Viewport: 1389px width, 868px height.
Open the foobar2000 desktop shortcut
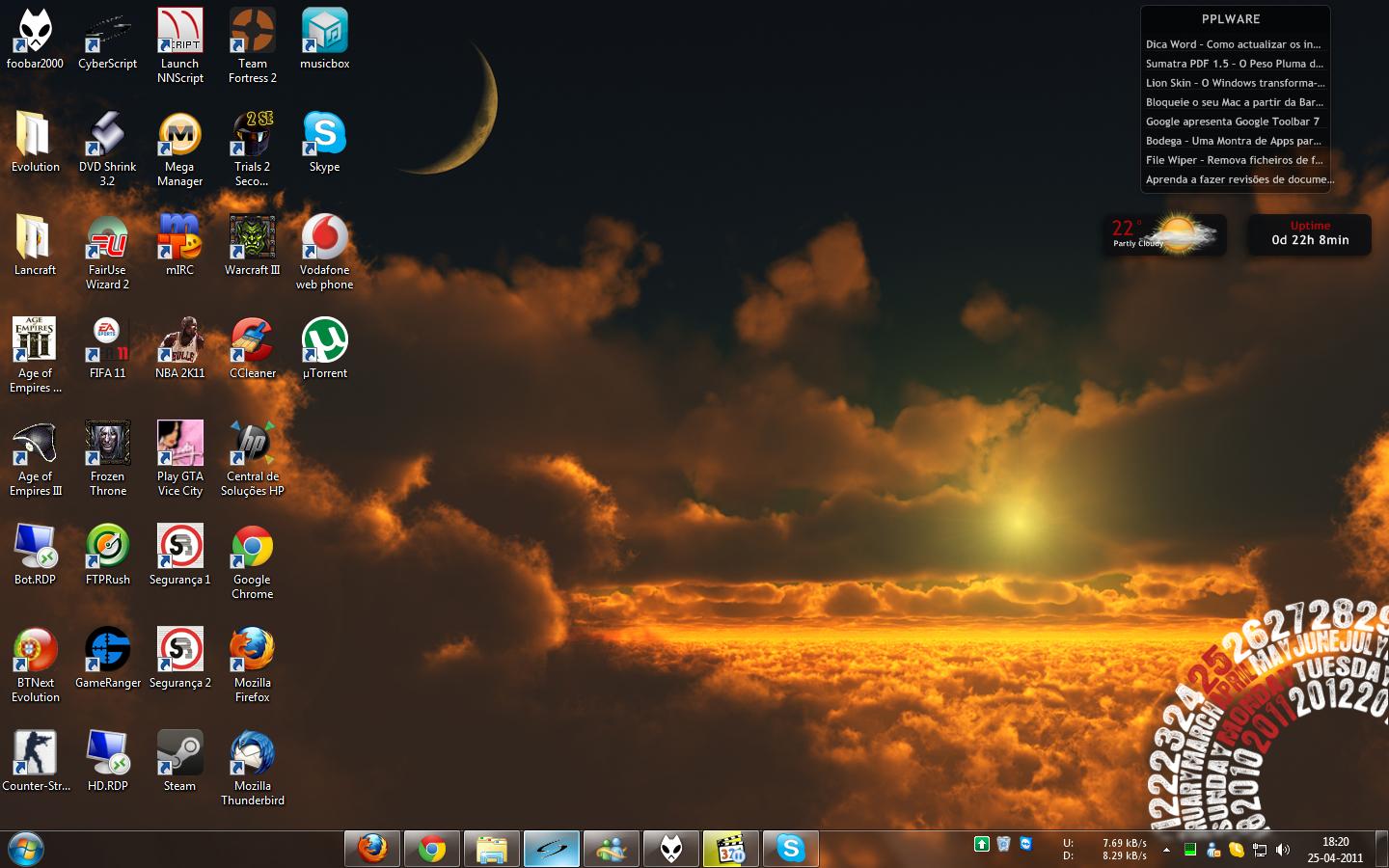tap(36, 40)
